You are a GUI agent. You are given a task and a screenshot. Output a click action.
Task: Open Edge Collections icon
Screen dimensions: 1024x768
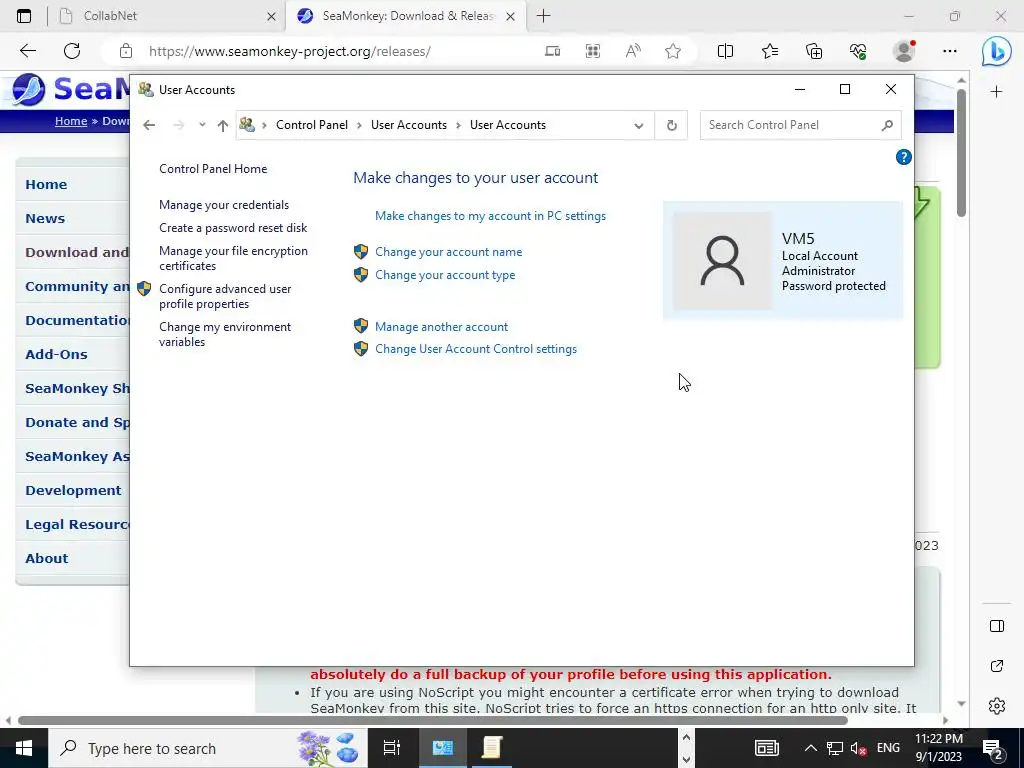click(x=814, y=51)
